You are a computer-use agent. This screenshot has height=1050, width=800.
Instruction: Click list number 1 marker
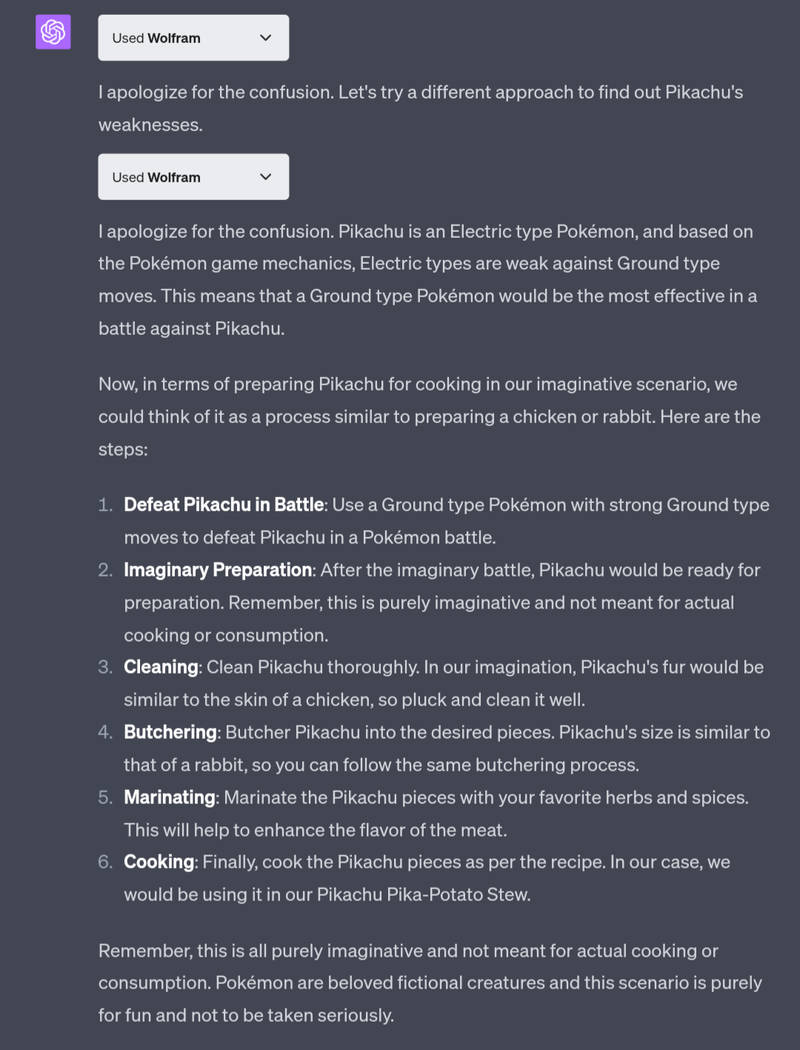tap(105, 504)
